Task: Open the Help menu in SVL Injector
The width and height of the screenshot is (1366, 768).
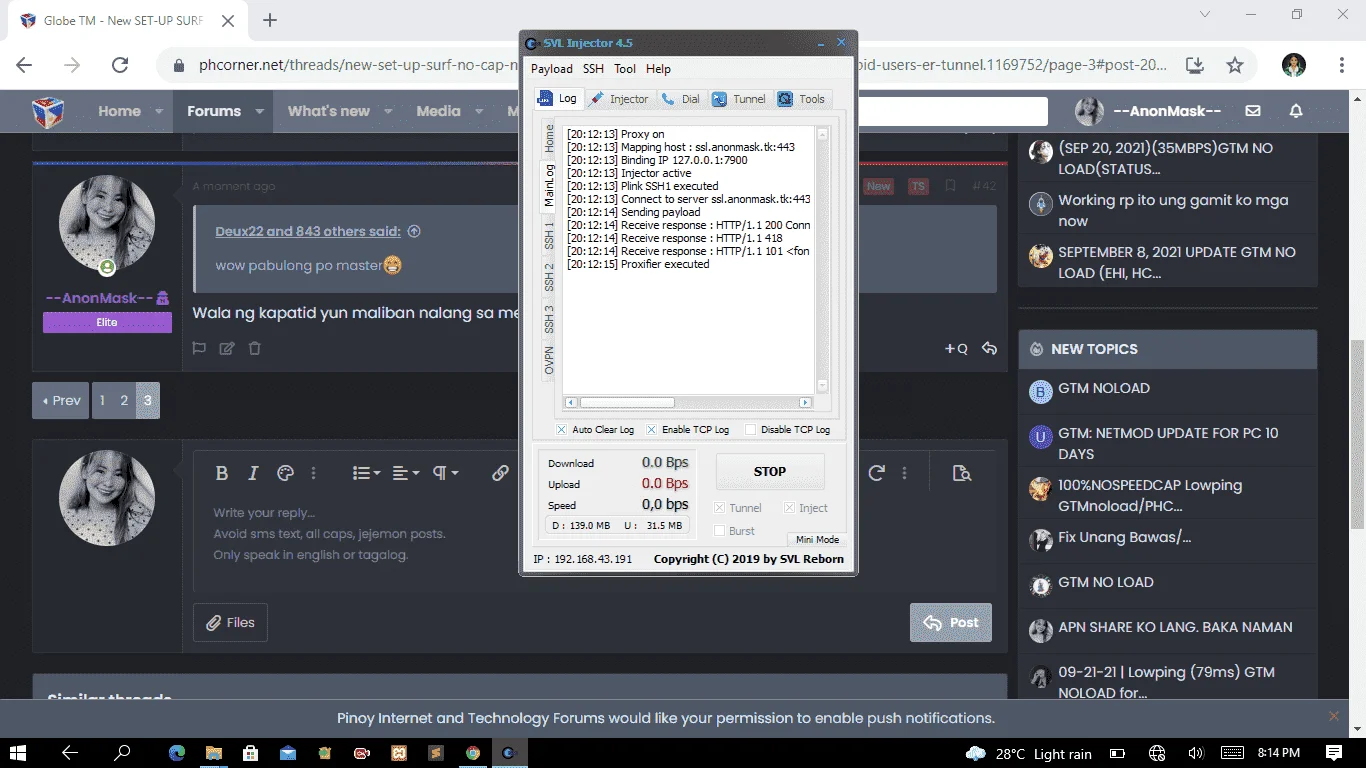Action: tap(658, 69)
